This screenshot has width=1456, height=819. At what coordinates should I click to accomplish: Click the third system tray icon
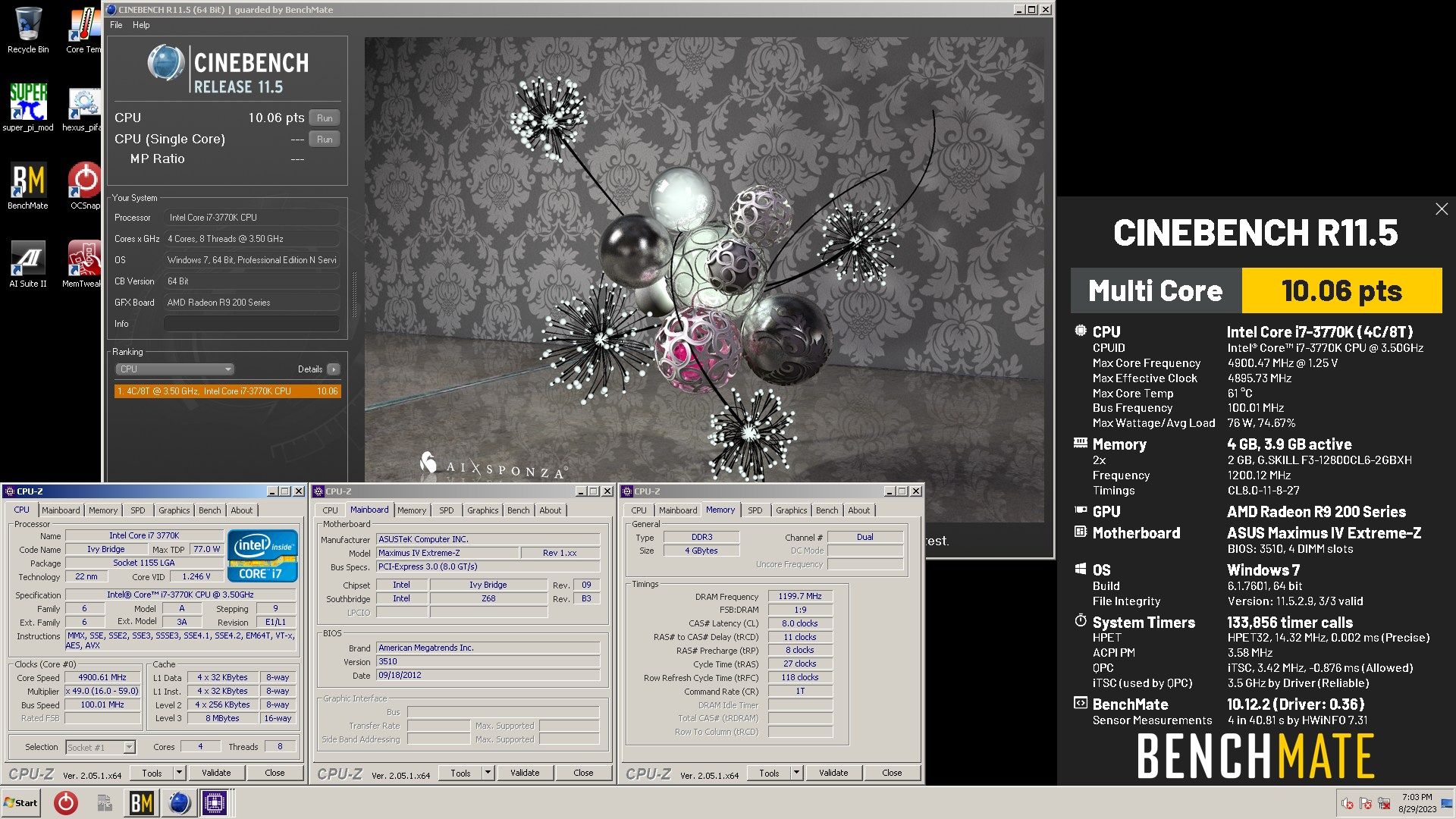1384,804
